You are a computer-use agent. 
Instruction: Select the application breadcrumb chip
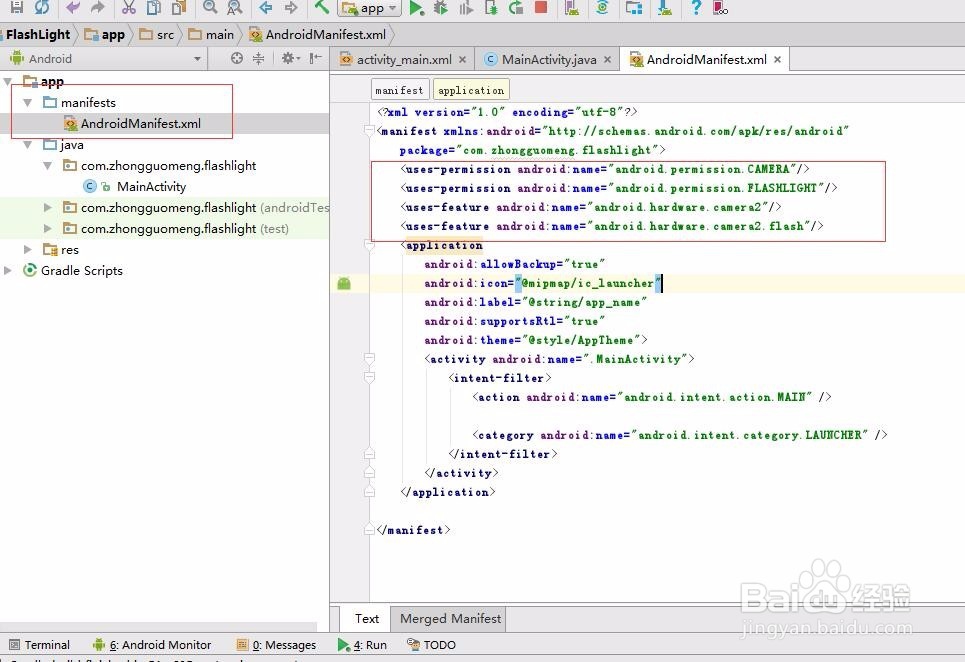(470, 89)
